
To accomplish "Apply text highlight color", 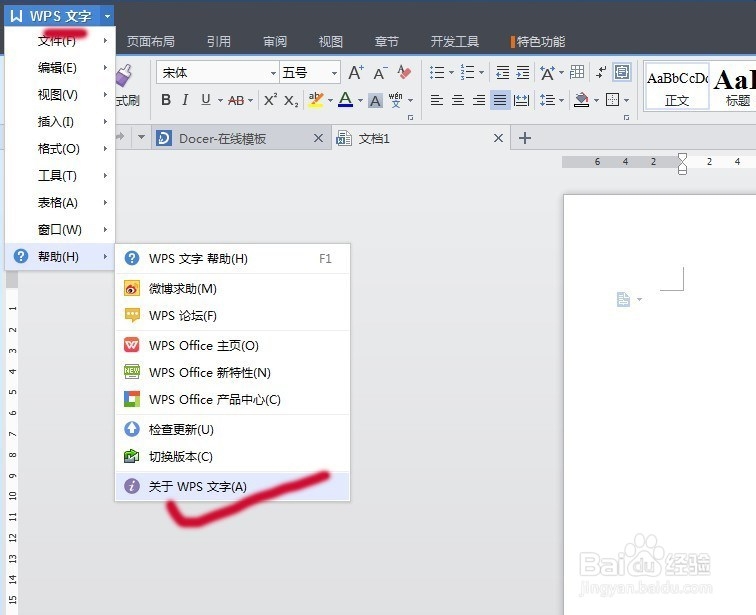I will (316, 100).
